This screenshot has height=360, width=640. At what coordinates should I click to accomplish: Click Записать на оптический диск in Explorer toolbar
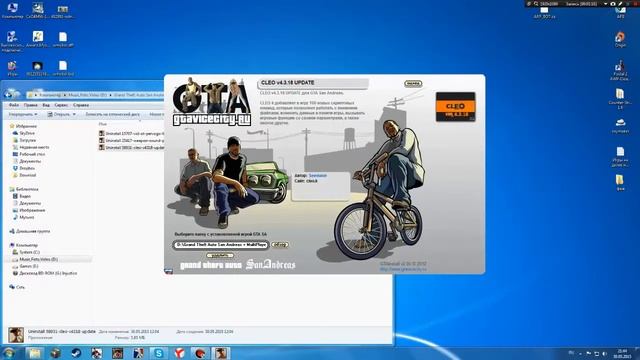pyautogui.click(x=112, y=114)
